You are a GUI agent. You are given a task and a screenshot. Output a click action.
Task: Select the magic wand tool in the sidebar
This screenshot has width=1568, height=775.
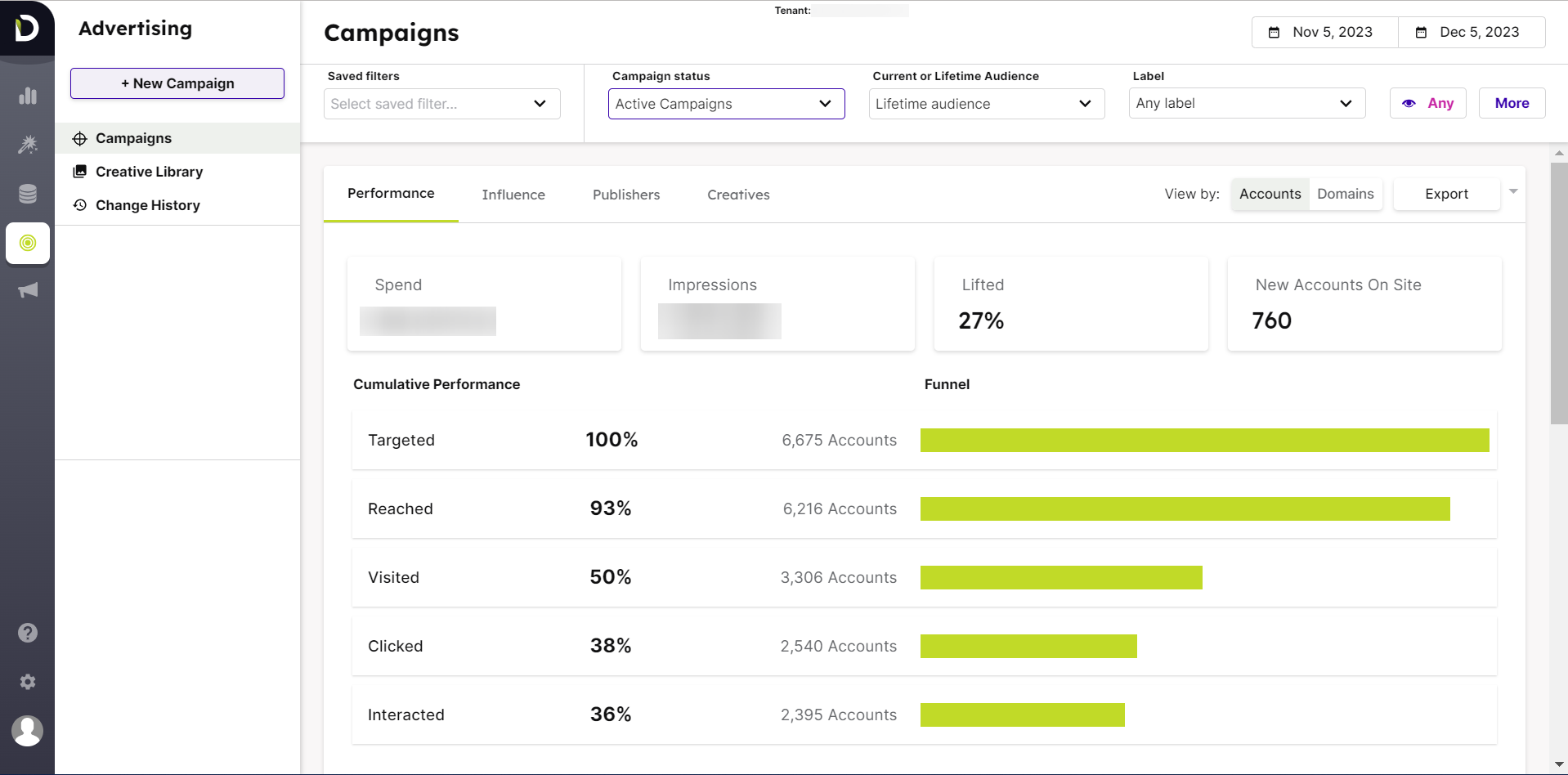(x=27, y=145)
